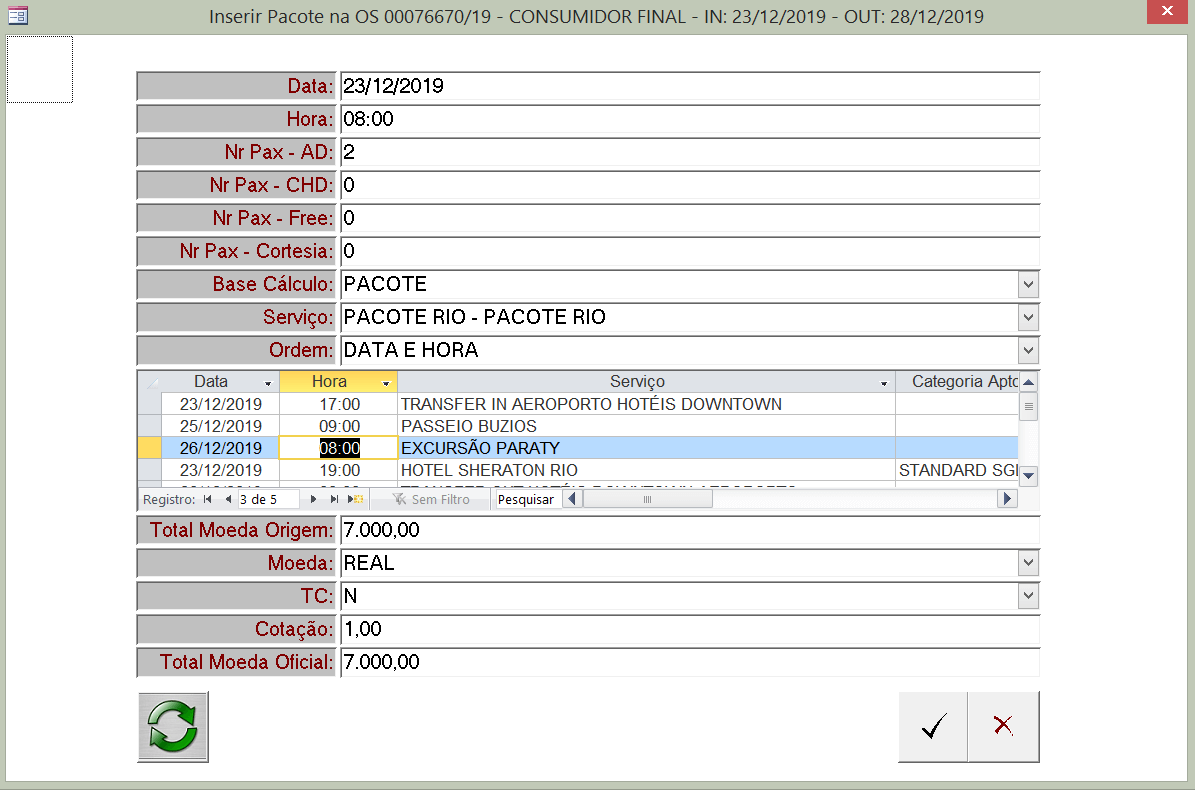Expand the Moeda dropdown

(x=1028, y=563)
